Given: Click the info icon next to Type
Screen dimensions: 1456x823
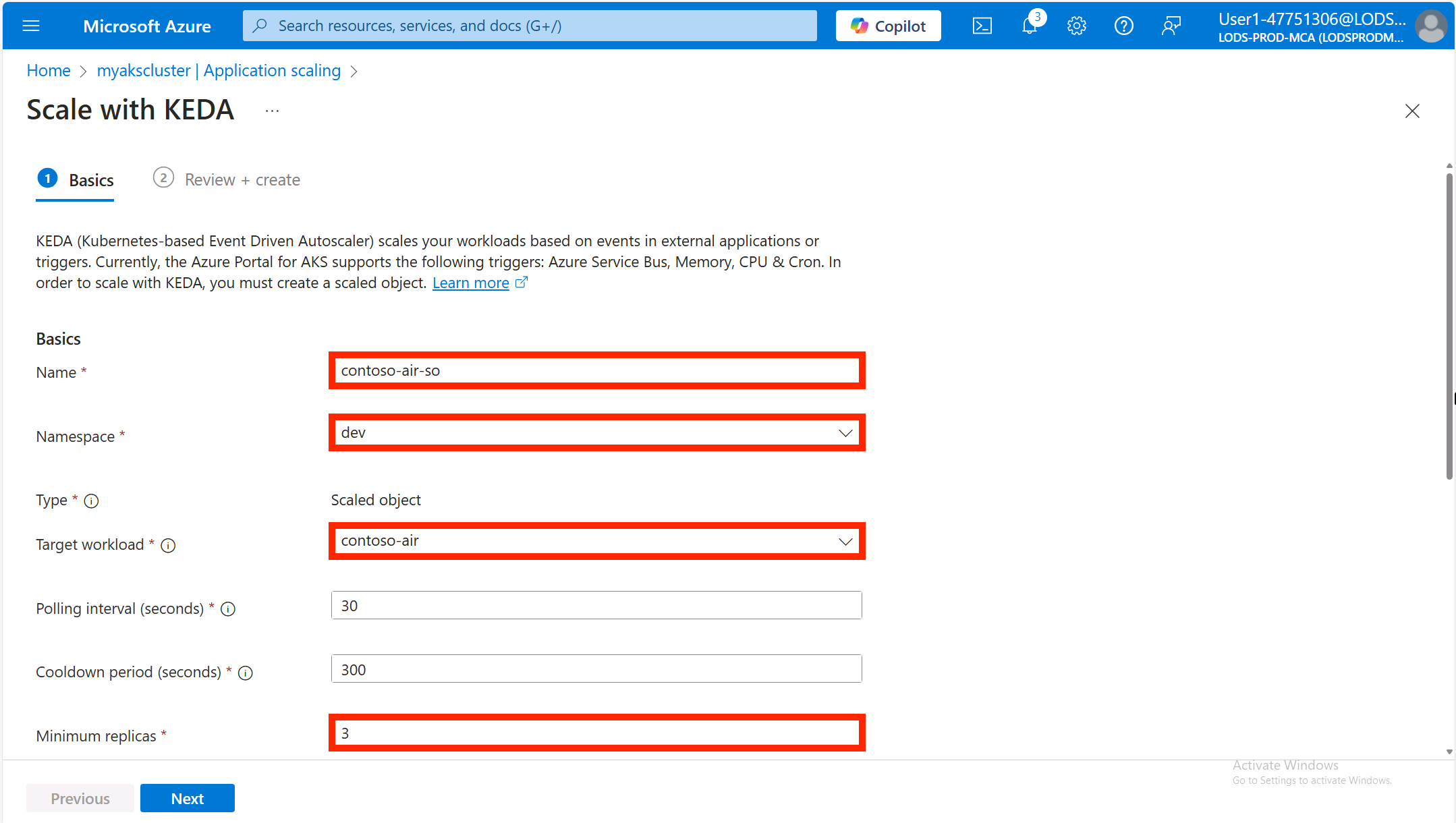Looking at the screenshot, I should pyautogui.click(x=91, y=501).
